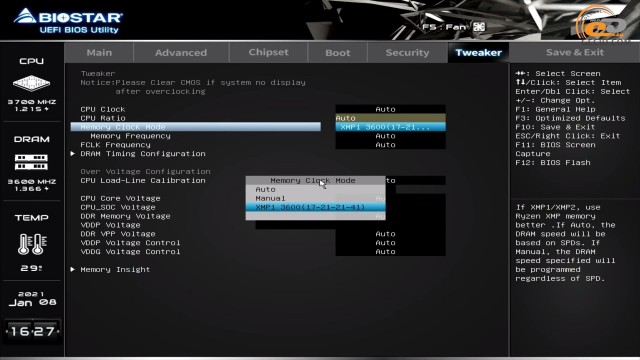Open Memory Frequency Auto value
The height and width of the screenshot is (360, 640).
click(x=390, y=136)
